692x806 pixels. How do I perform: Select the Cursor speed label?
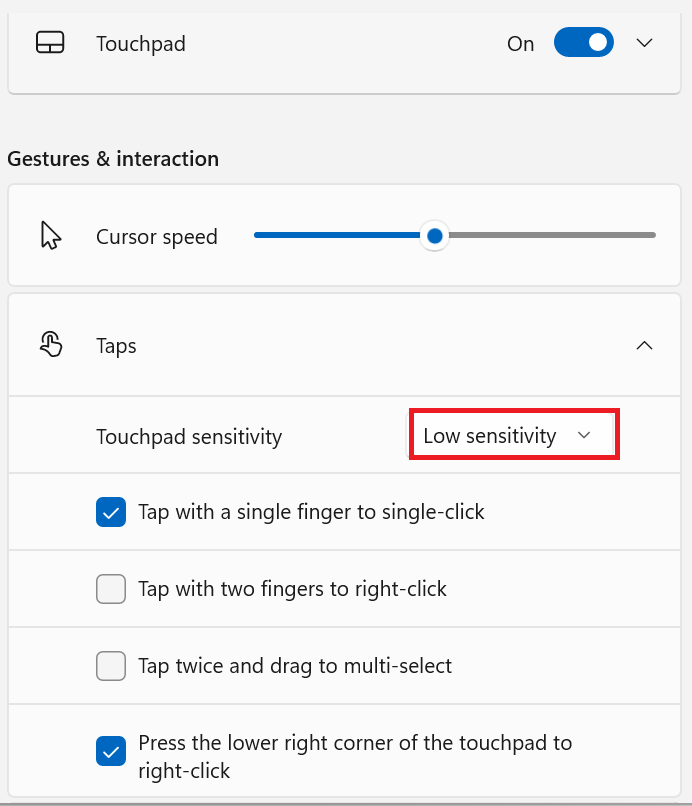click(x=157, y=237)
